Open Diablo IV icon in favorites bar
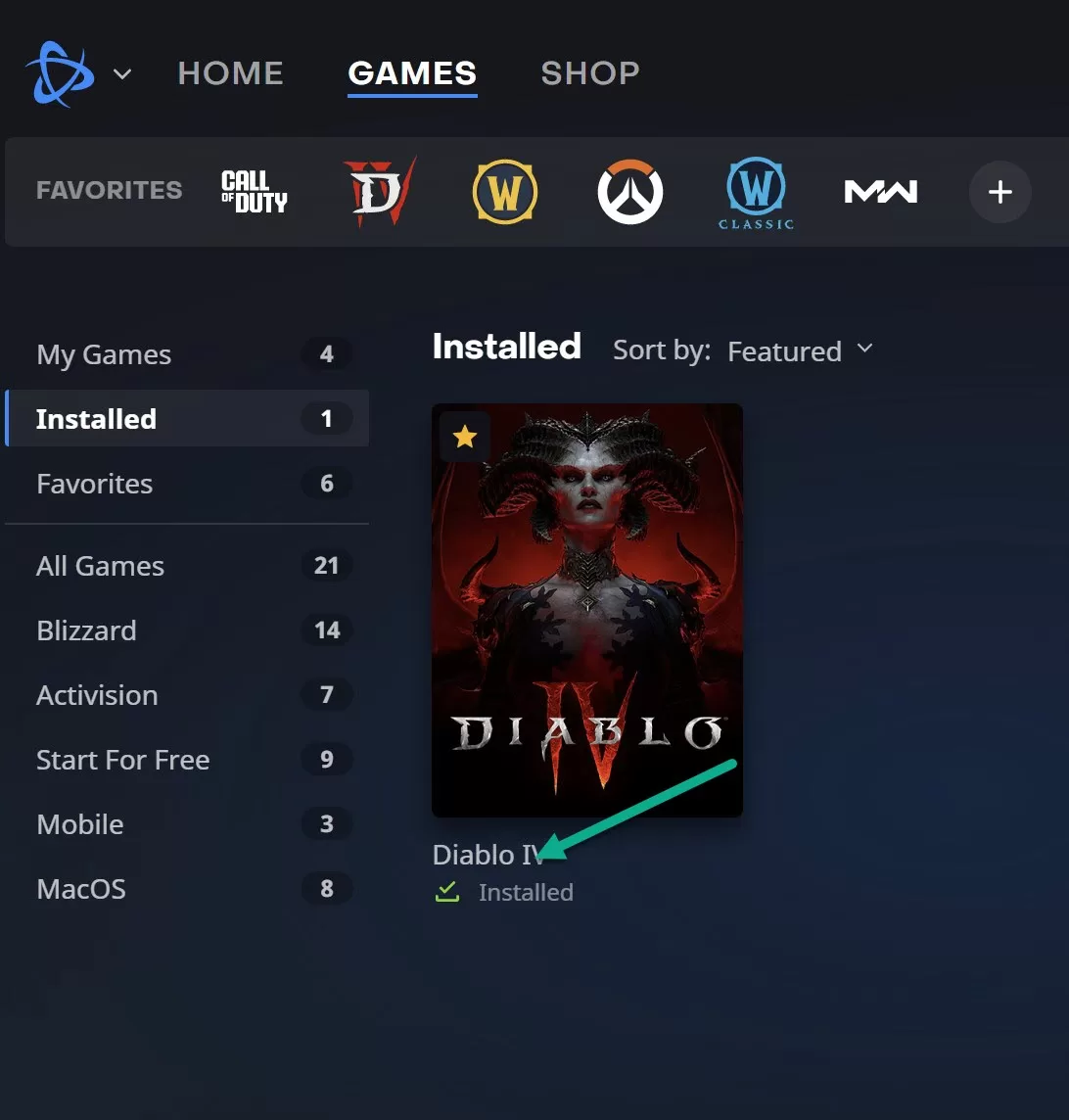Screen dimensions: 1069x1120 [x=380, y=192]
